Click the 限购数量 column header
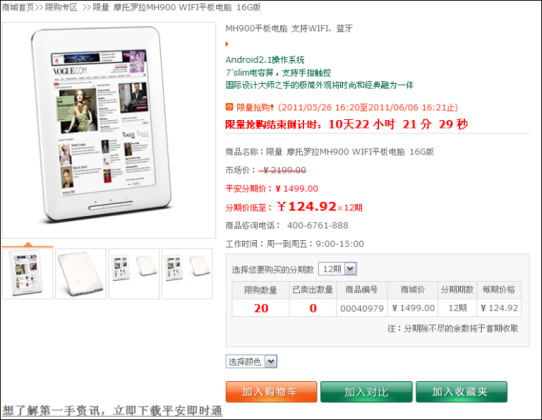 (261, 290)
